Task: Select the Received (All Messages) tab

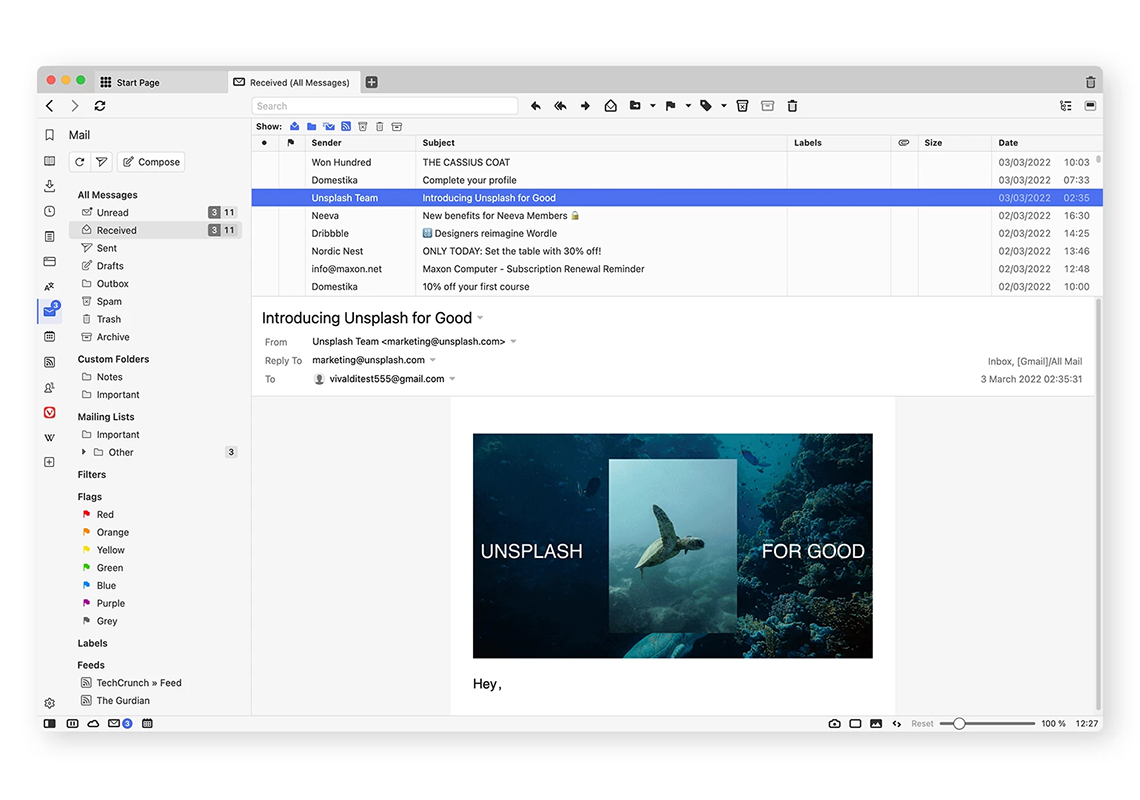Action: pyautogui.click(x=295, y=82)
